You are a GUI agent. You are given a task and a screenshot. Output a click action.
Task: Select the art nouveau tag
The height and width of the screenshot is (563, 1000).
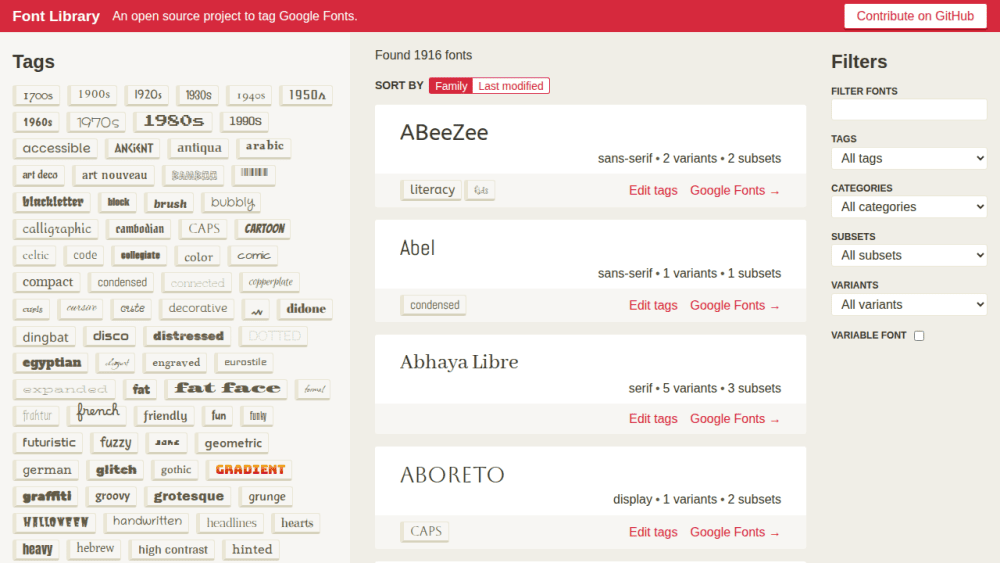(114, 175)
